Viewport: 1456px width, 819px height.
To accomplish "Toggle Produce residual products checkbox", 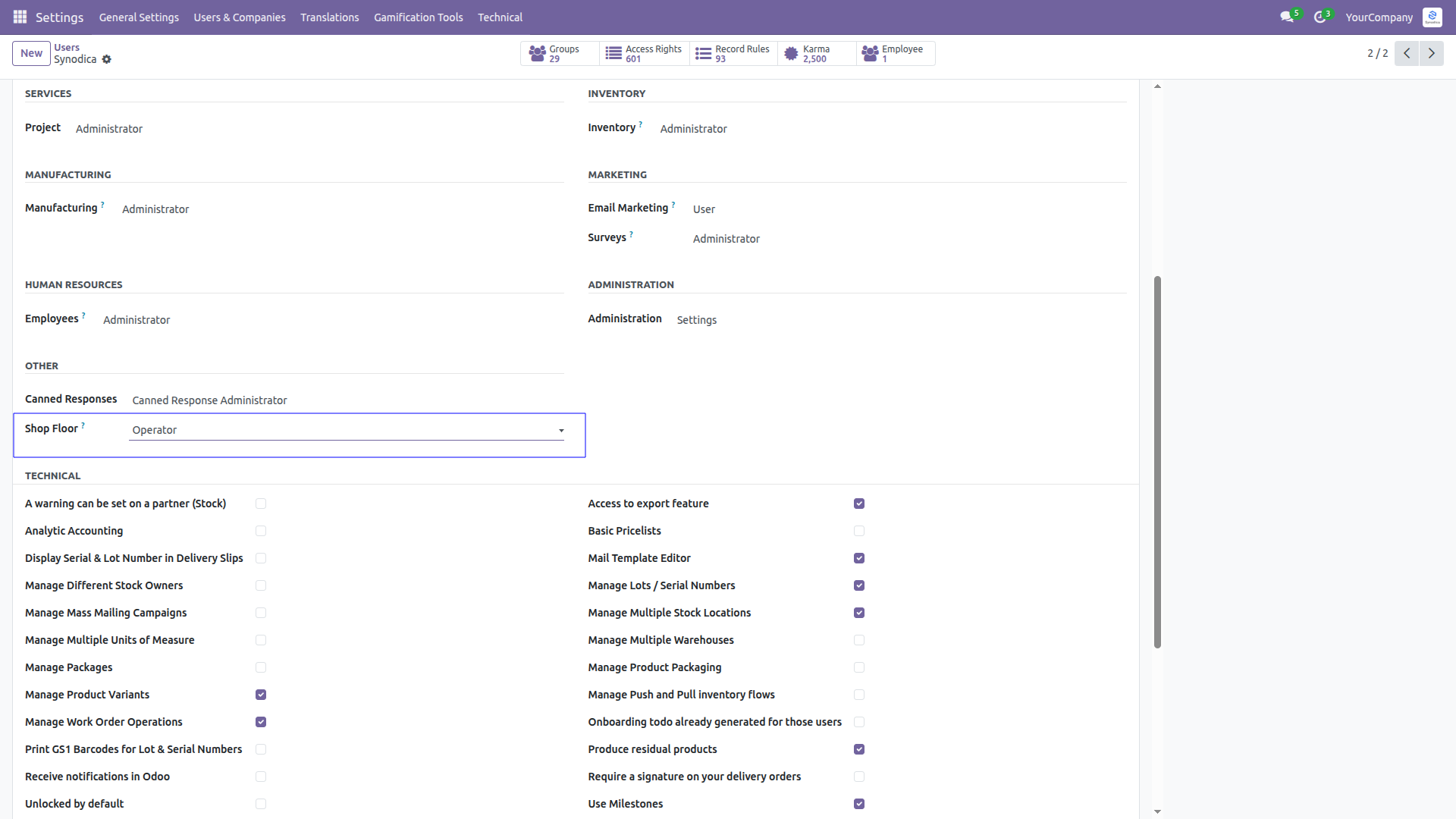I will (x=859, y=749).
